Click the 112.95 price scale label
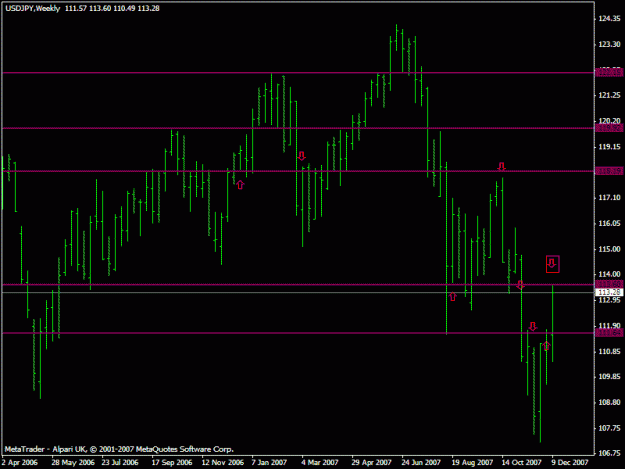 point(609,300)
